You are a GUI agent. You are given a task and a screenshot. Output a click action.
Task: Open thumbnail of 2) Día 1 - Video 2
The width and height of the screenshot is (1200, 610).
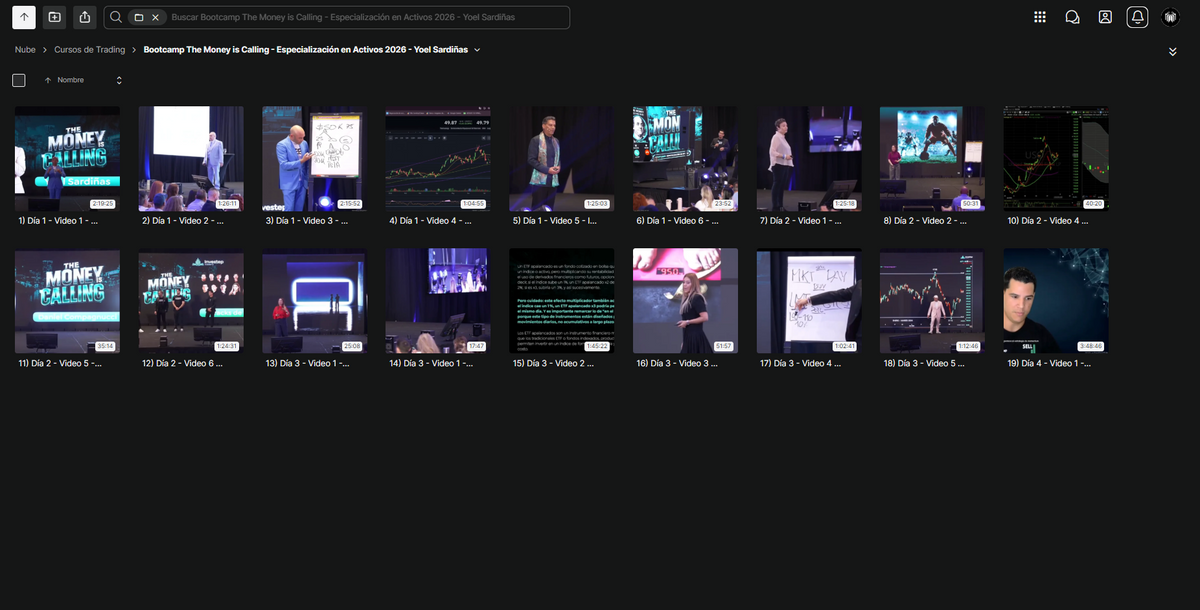pyautogui.click(x=191, y=159)
